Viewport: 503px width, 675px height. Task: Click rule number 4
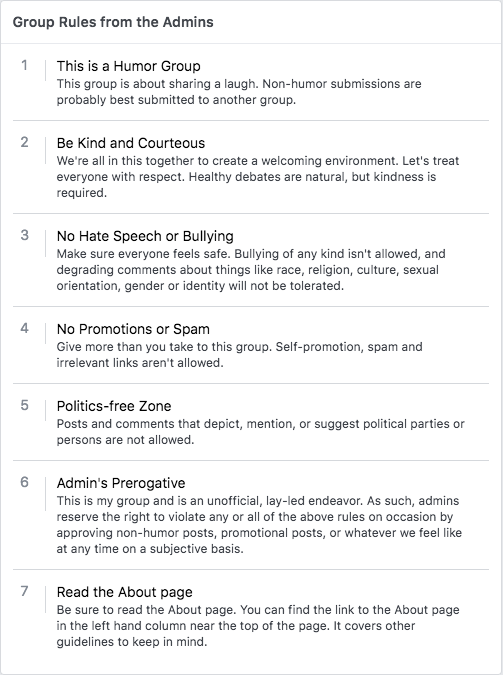click(25, 328)
